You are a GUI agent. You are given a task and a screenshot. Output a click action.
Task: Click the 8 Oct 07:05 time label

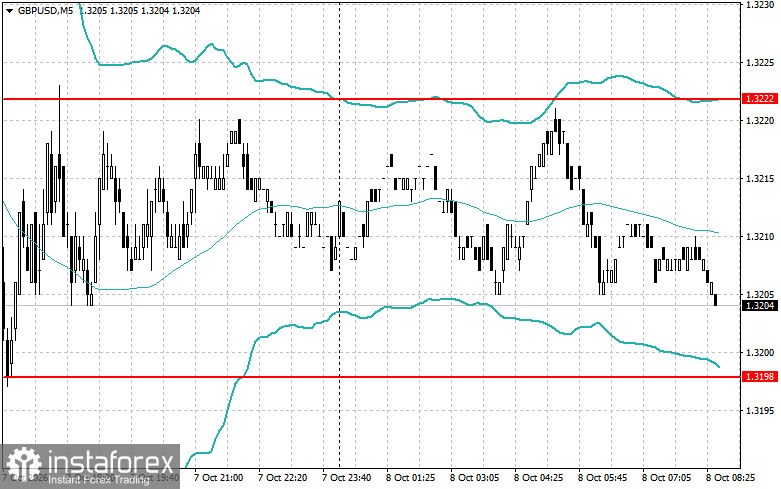point(666,478)
